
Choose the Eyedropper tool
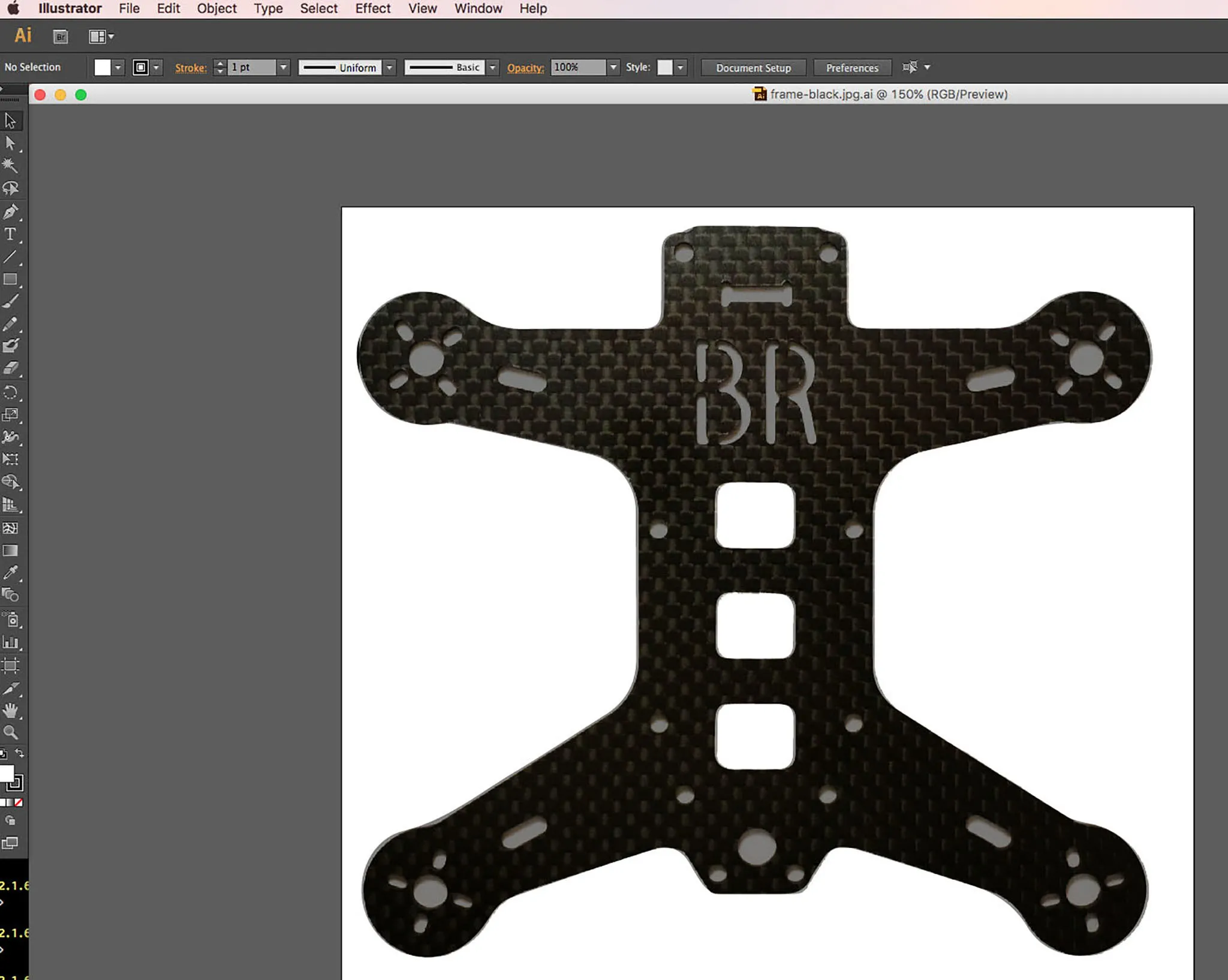(x=10, y=573)
